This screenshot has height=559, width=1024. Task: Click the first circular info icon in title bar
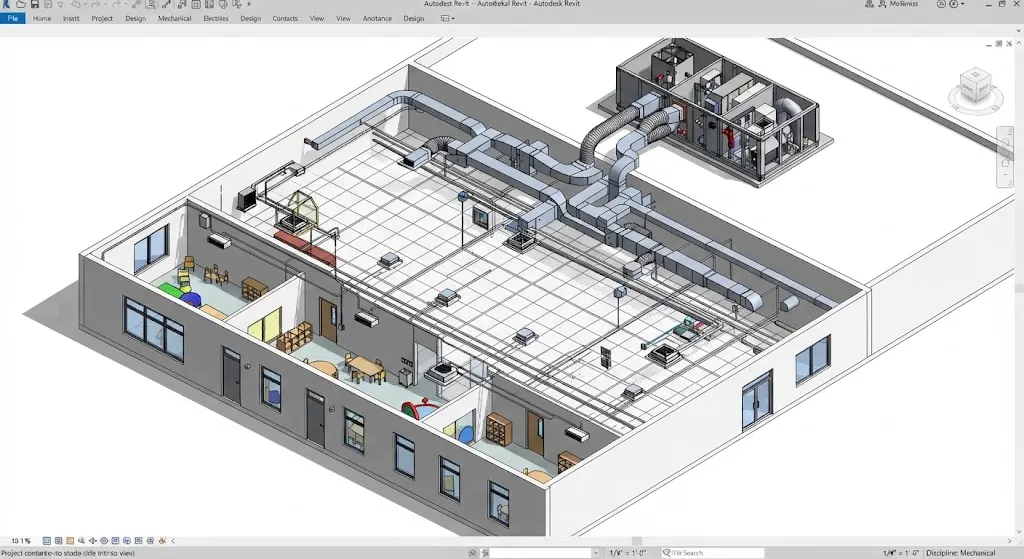[x=941, y=4]
